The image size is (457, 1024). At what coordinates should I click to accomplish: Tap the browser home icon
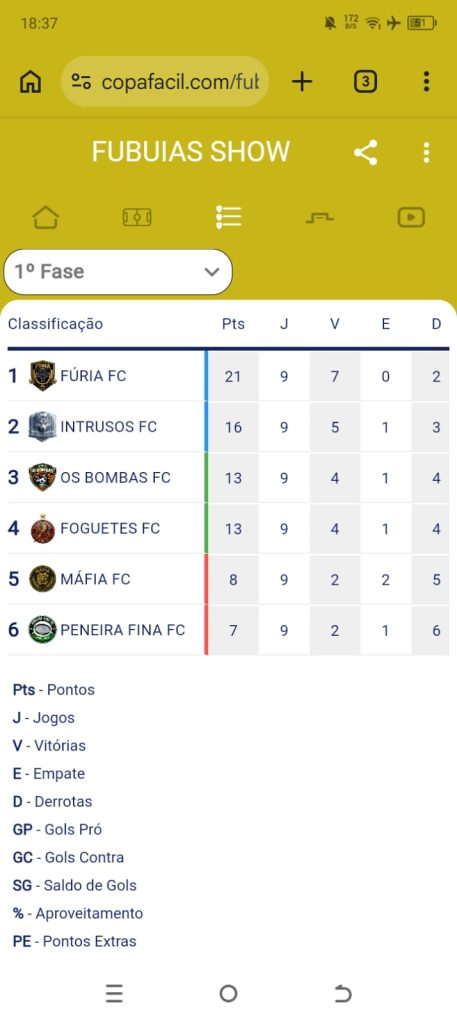pyautogui.click(x=31, y=82)
